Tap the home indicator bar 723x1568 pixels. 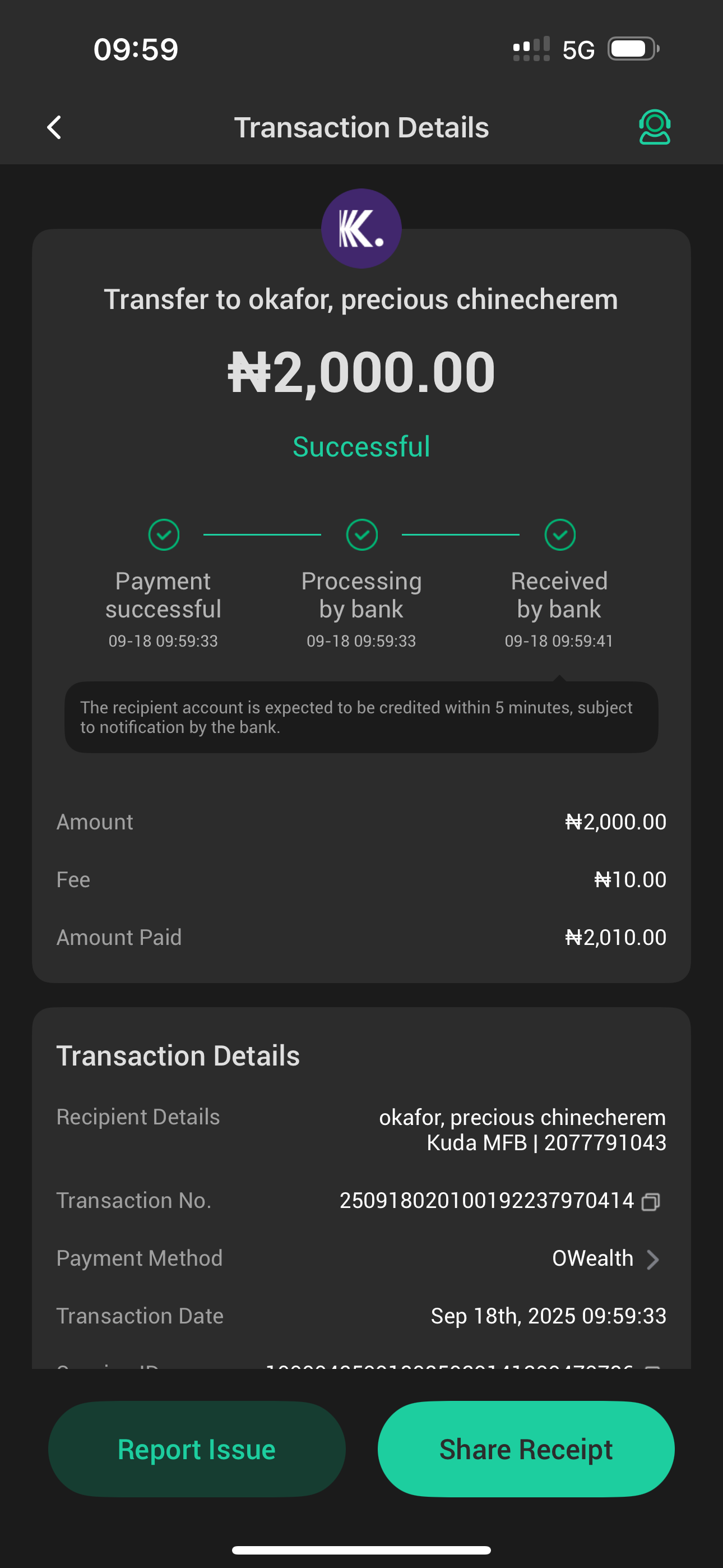pos(361,1549)
